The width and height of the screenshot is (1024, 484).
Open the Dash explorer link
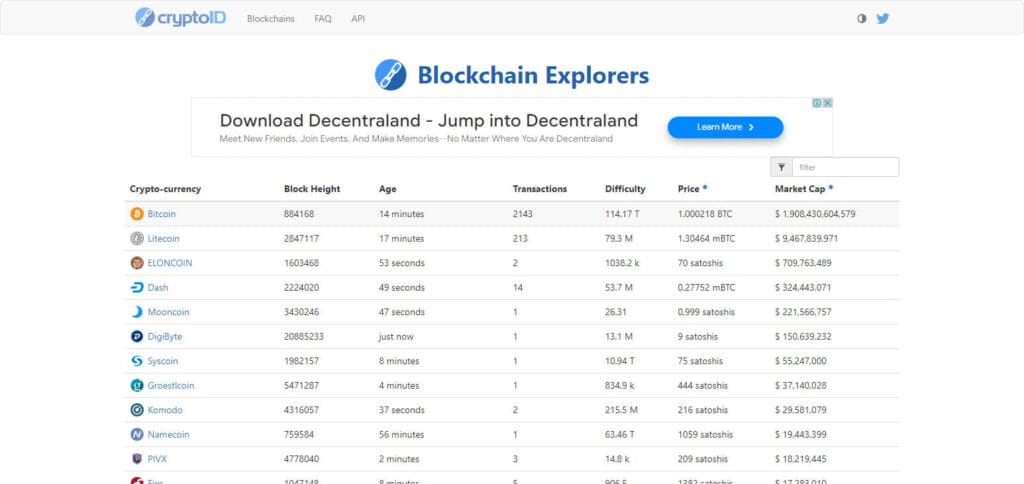(x=157, y=287)
